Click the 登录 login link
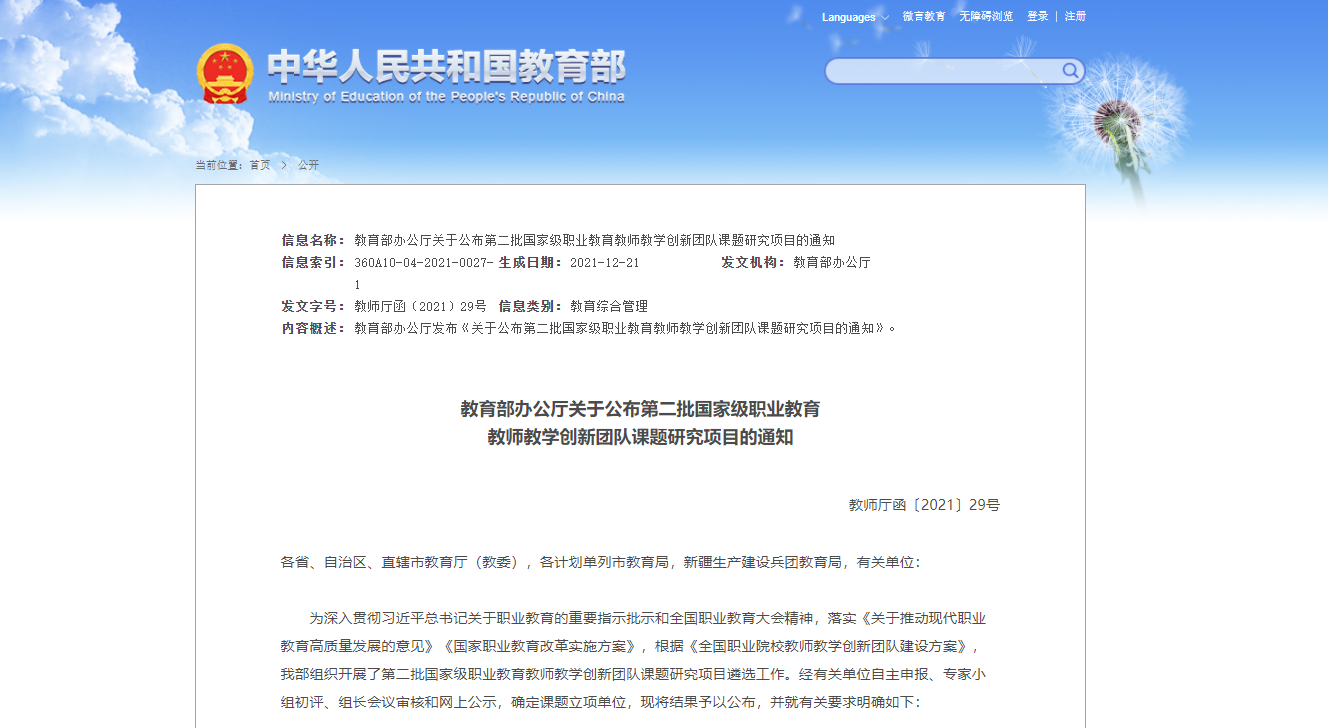Image resolution: width=1328 pixels, height=728 pixels. pos(1037,17)
